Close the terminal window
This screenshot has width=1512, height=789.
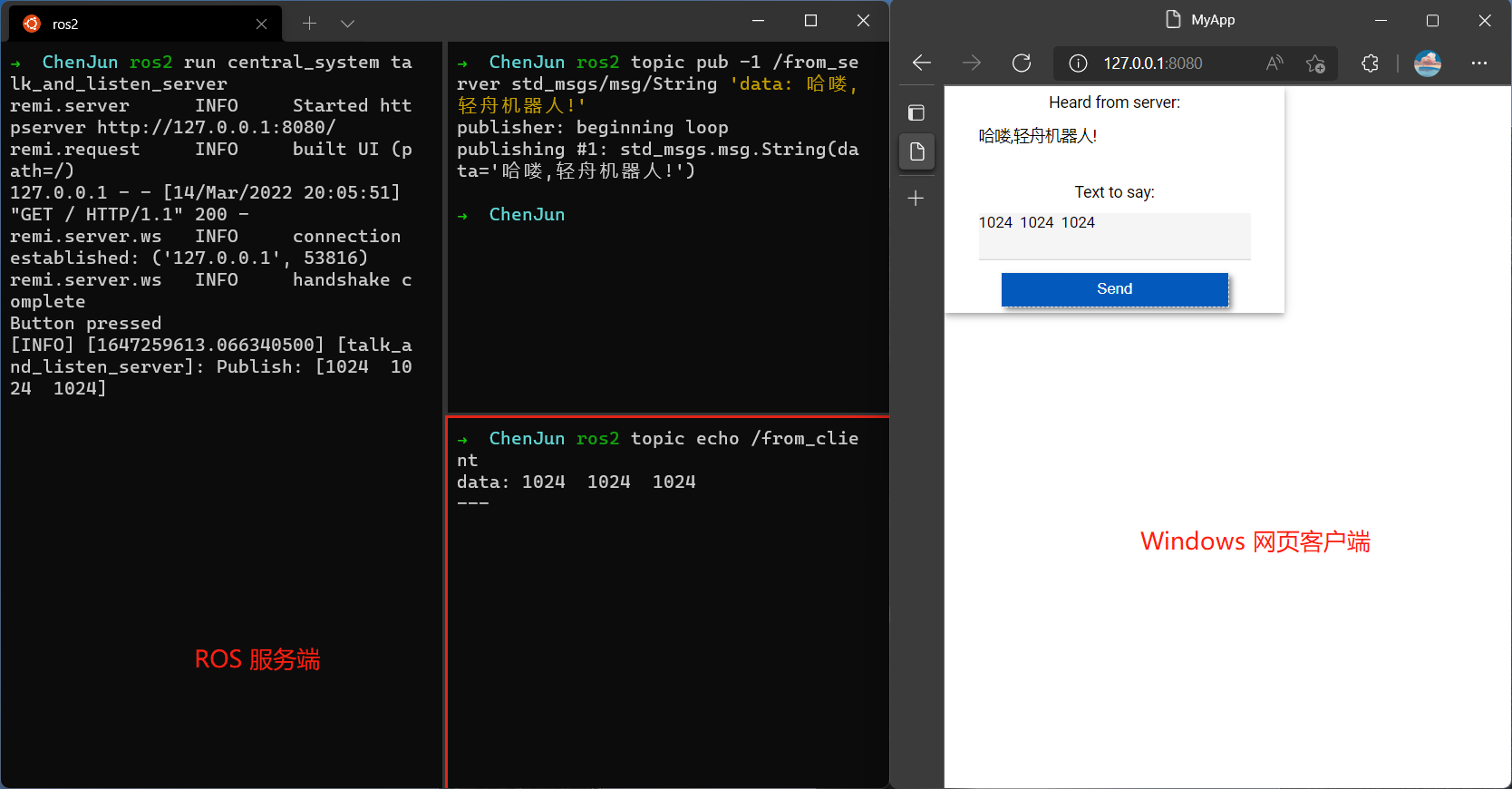[864, 21]
